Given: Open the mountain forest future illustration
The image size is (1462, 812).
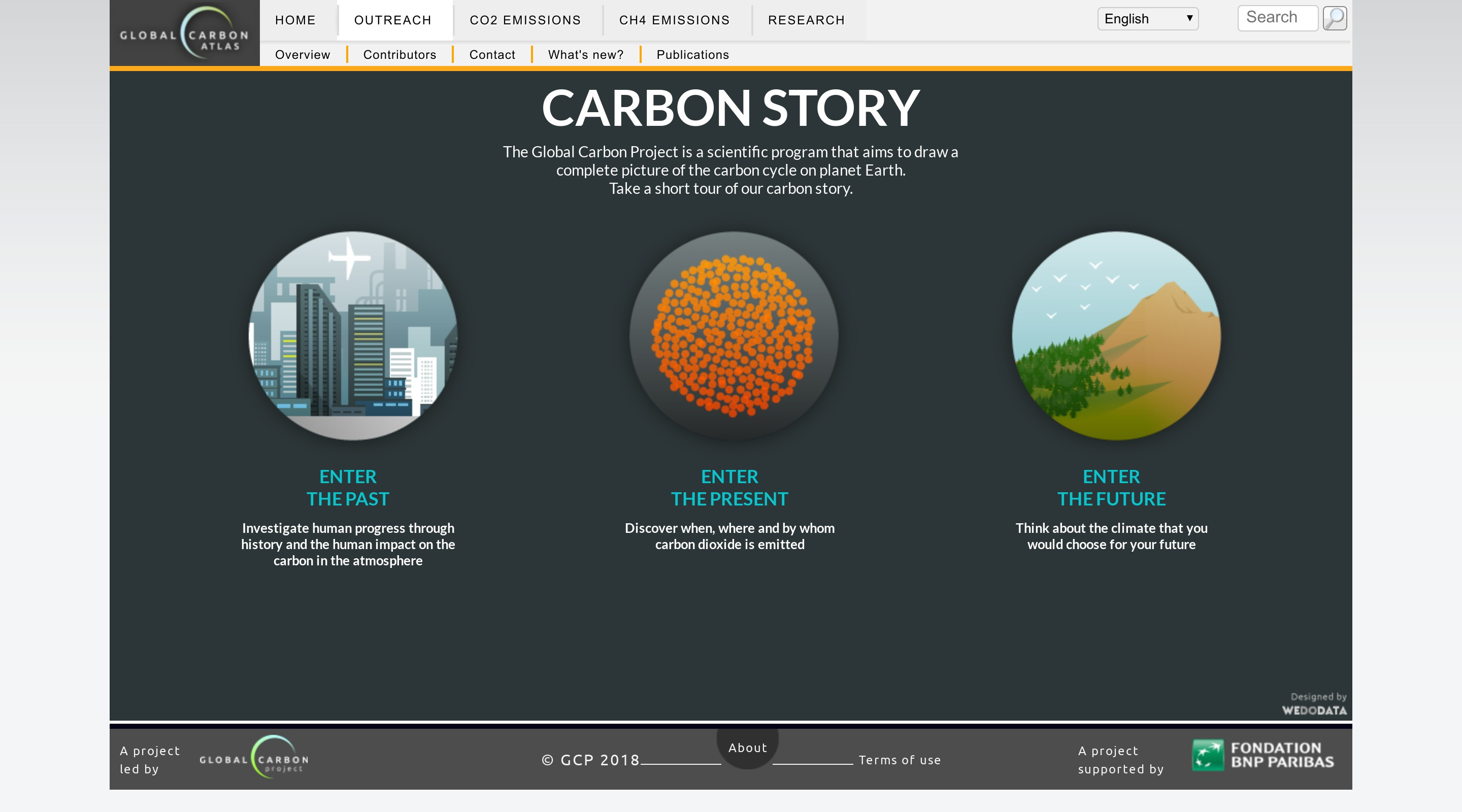Looking at the screenshot, I should (1116, 336).
